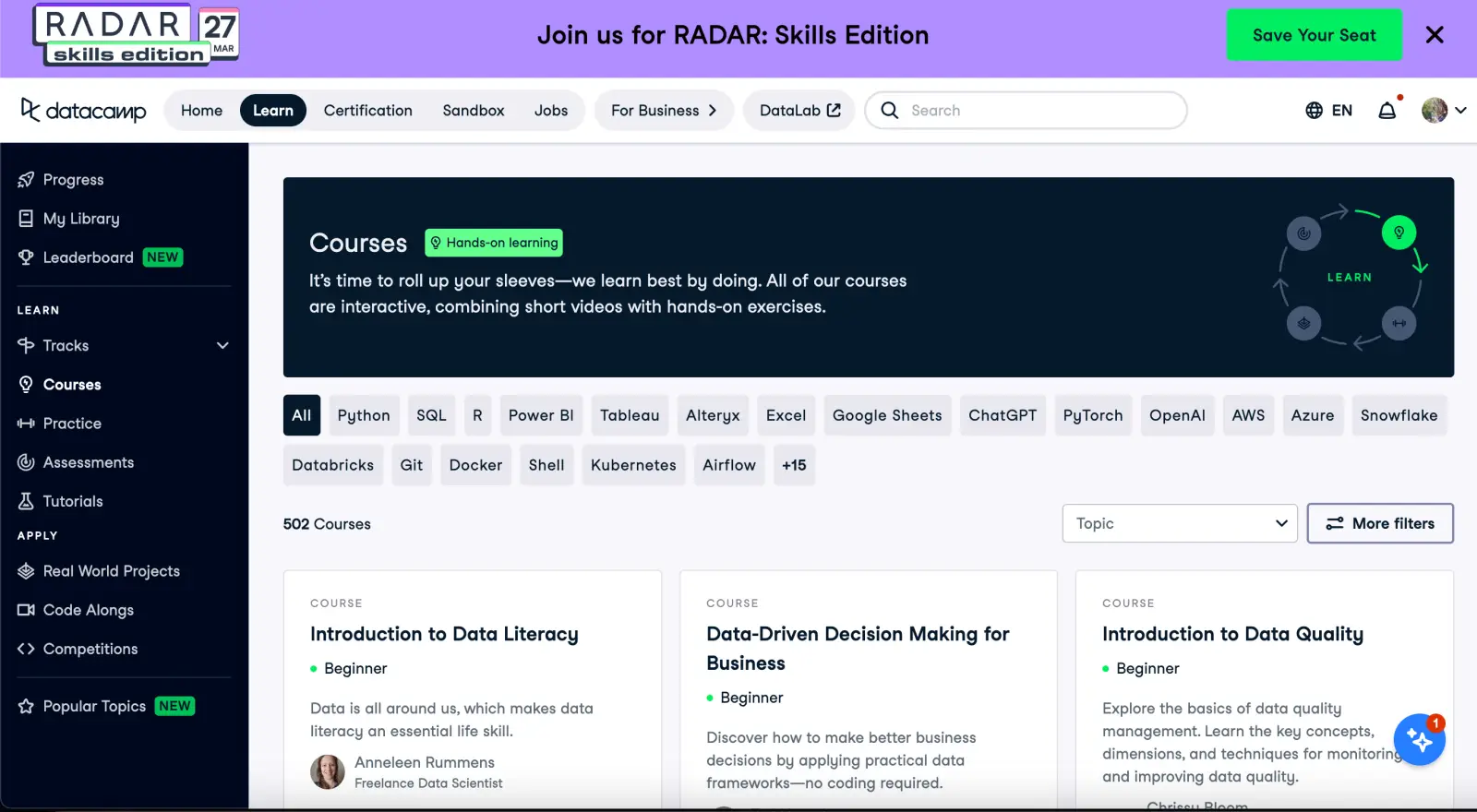1477x812 pixels.
Task: Filter courses by Tableau
Action: point(630,415)
